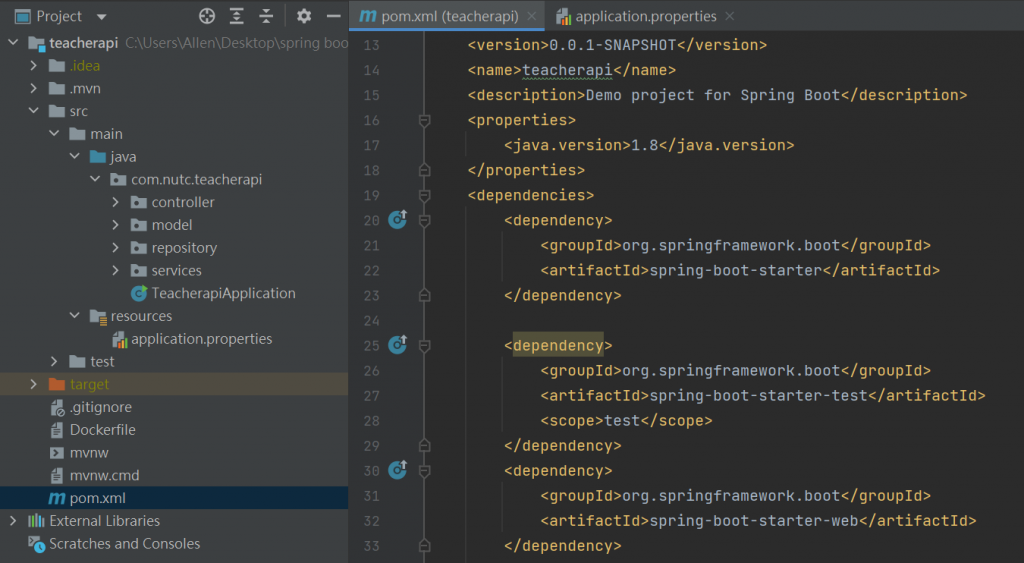This screenshot has height=563, width=1024.
Task: Click the orange target folder icon
Action: pyautogui.click(x=57, y=384)
